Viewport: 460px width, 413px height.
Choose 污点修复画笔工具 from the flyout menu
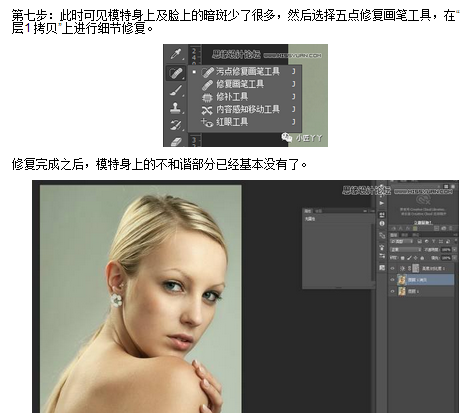coord(245,71)
